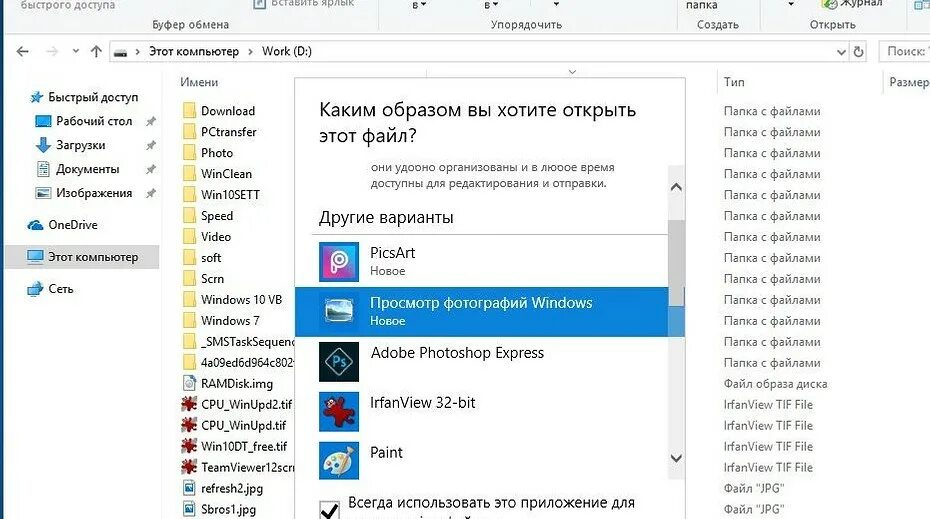Image resolution: width=930 pixels, height=519 pixels.
Task: Select CPU_WinUpd.tif file name
Action: (x=244, y=425)
